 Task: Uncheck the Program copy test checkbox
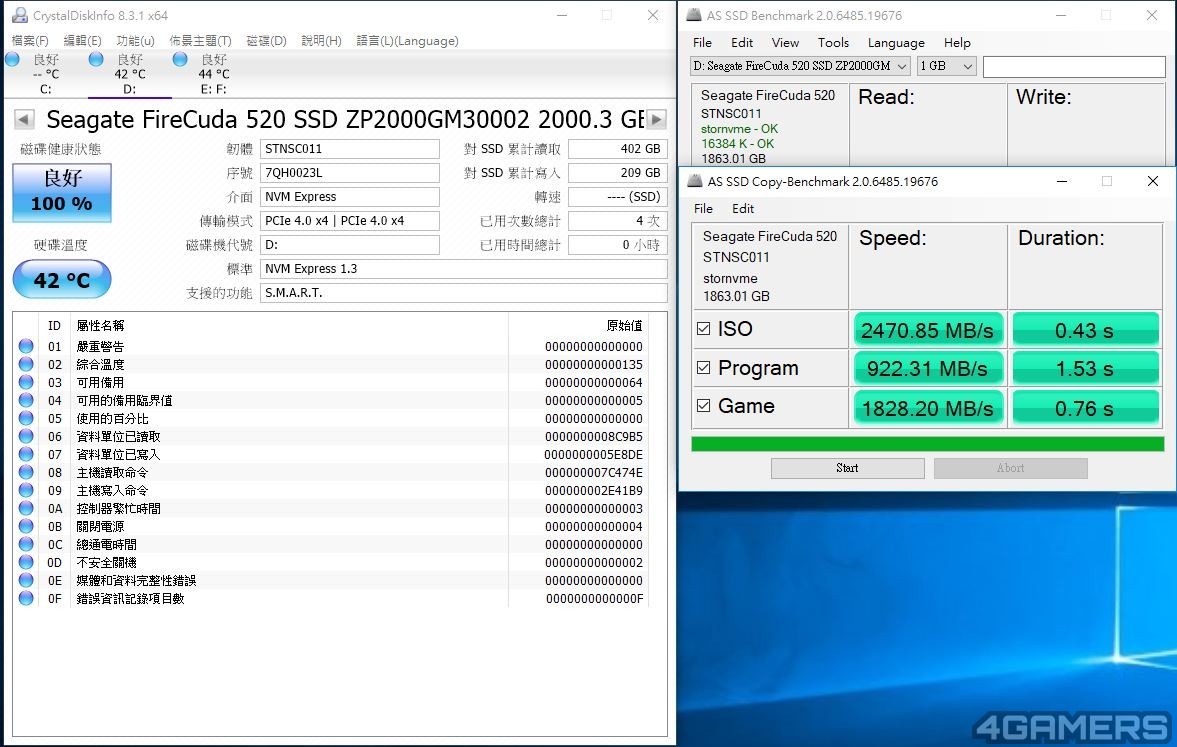pos(703,367)
